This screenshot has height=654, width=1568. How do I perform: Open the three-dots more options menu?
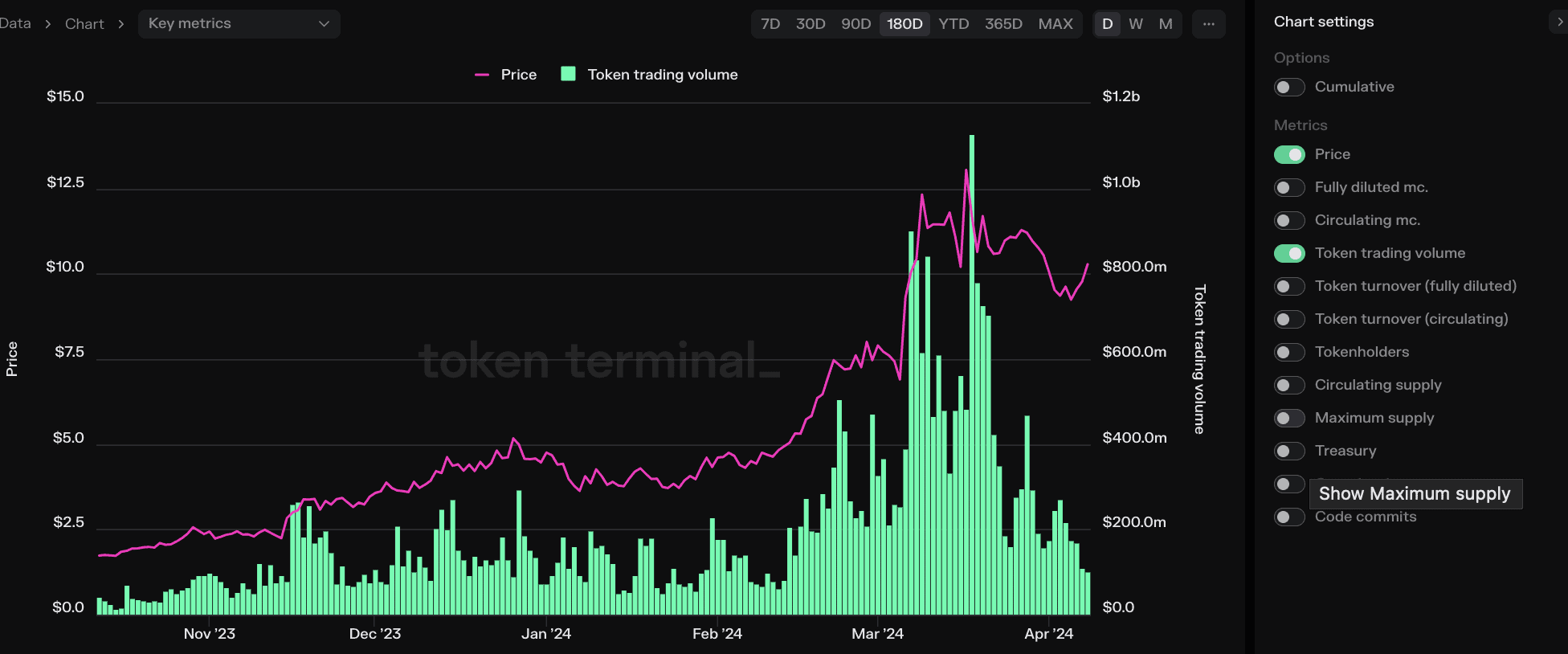pyautogui.click(x=1208, y=24)
